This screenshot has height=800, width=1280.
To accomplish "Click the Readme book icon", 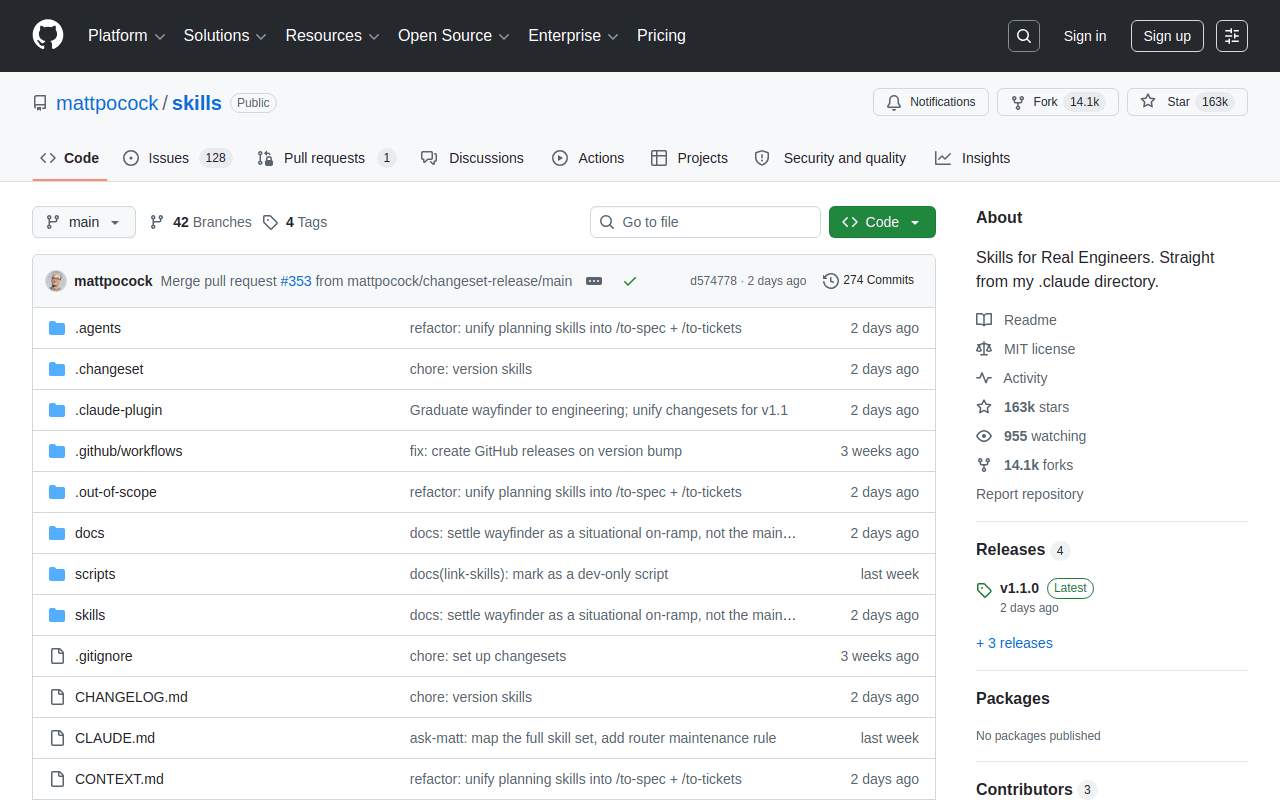I will click(984, 320).
